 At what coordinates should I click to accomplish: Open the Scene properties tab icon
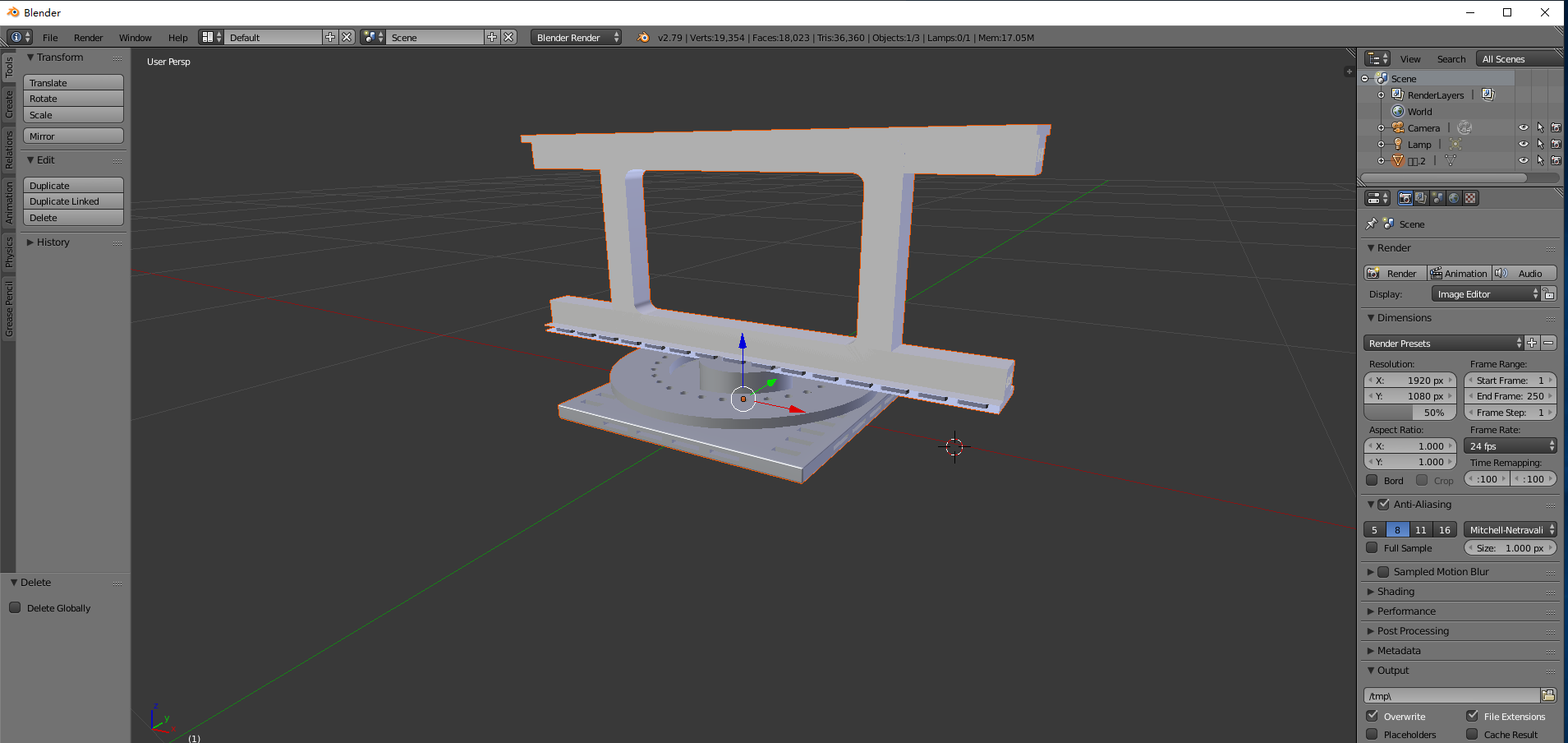click(x=1437, y=197)
